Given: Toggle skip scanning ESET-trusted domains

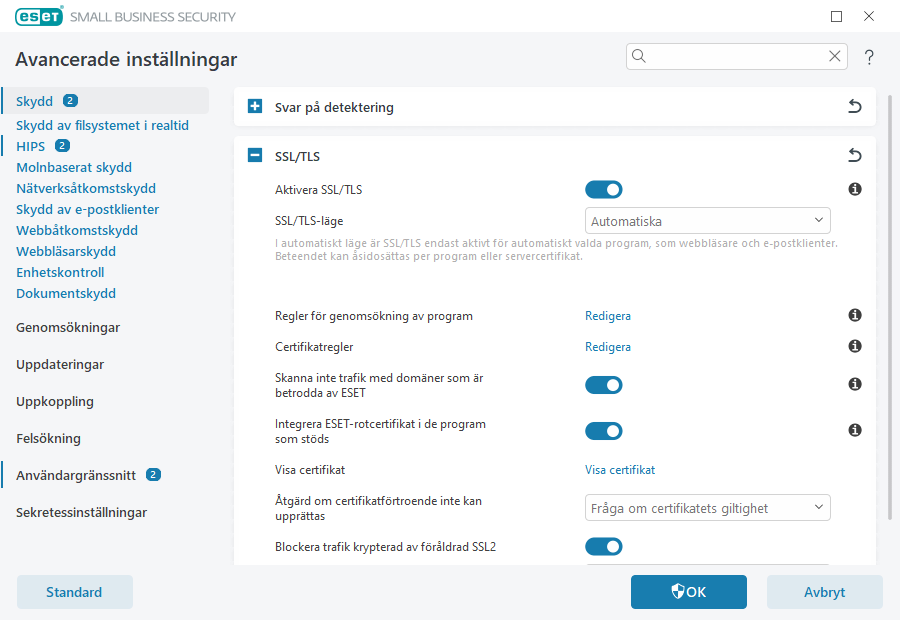Looking at the screenshot, I should 604,384.
